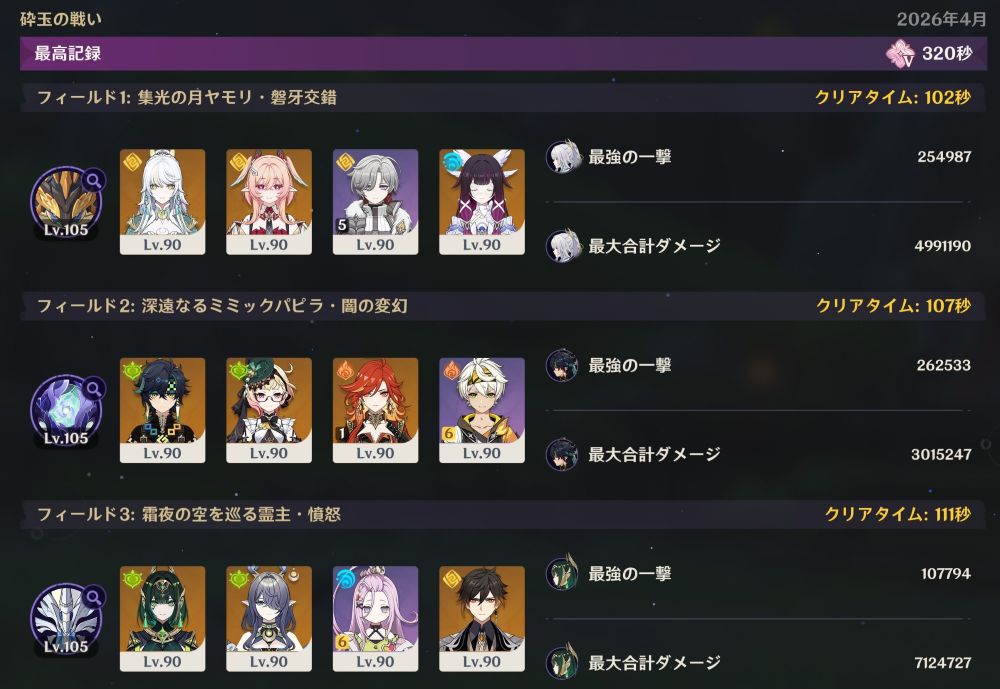Click Field 2 max total damage avatar icon

click(562, 454)
